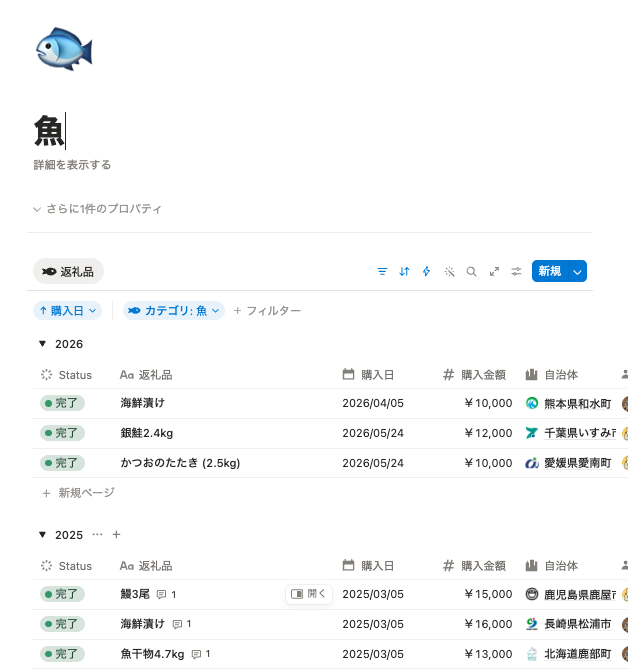Click the ¥16,000 amount cell
This screenshot has width=628, height=671.
click(x=488, y=624)
